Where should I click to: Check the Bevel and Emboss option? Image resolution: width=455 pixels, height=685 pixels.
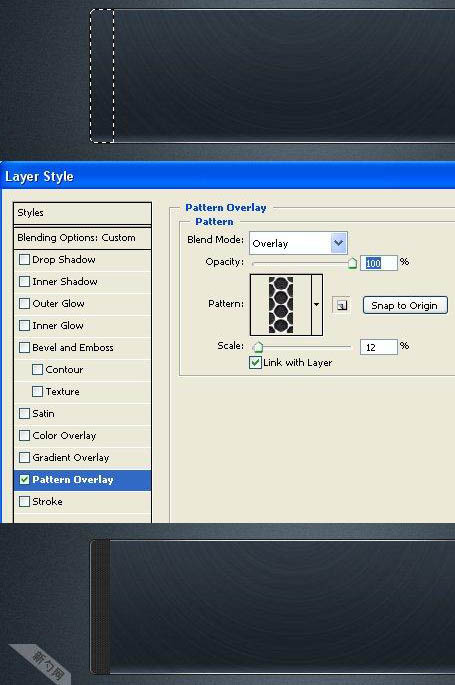pyautogui.click(x=24, y=347)
